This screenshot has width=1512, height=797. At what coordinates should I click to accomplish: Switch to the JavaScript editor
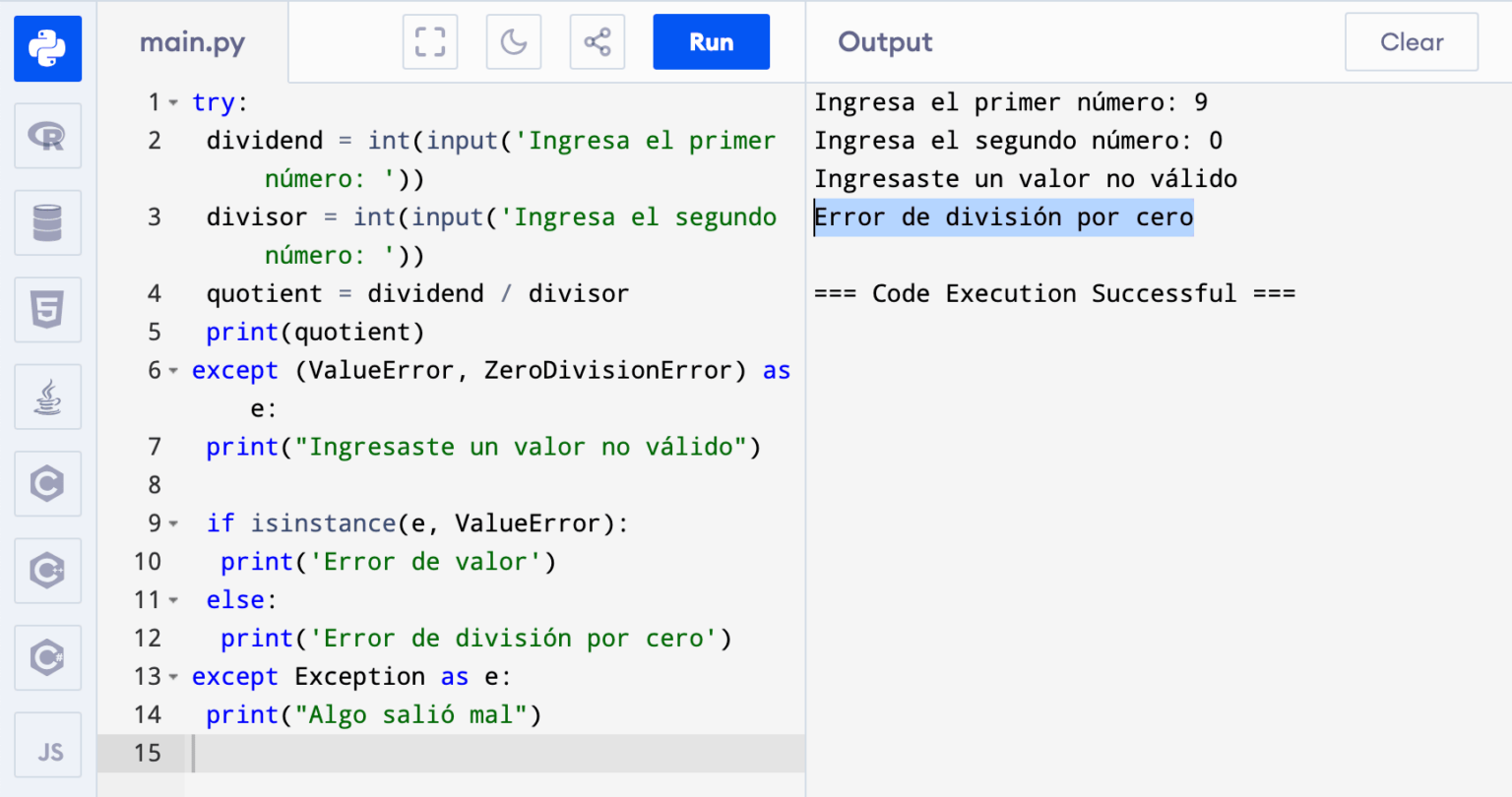[47, 745]
